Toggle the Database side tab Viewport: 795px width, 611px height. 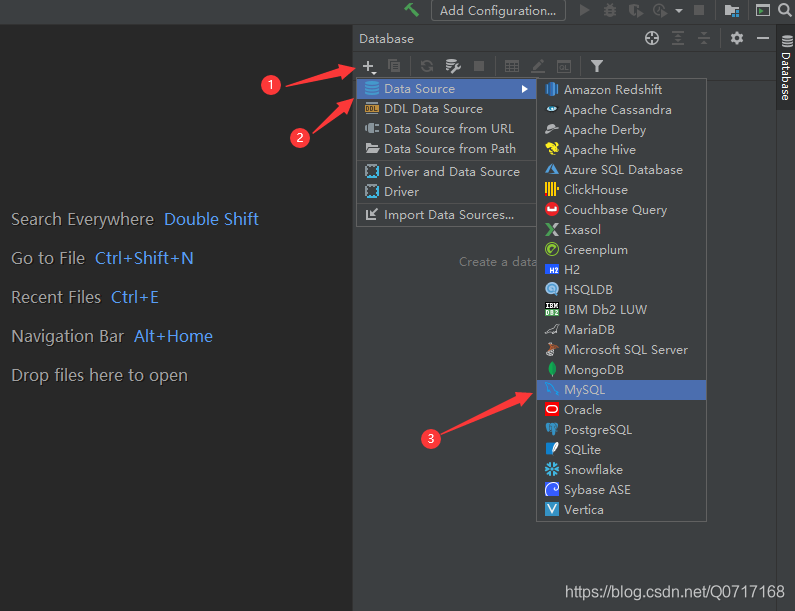coord(786,67)
